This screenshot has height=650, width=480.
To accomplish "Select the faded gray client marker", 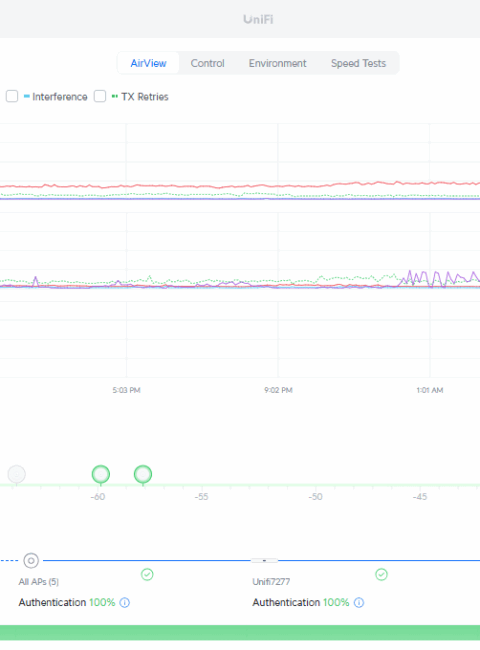I will point(17,474).
